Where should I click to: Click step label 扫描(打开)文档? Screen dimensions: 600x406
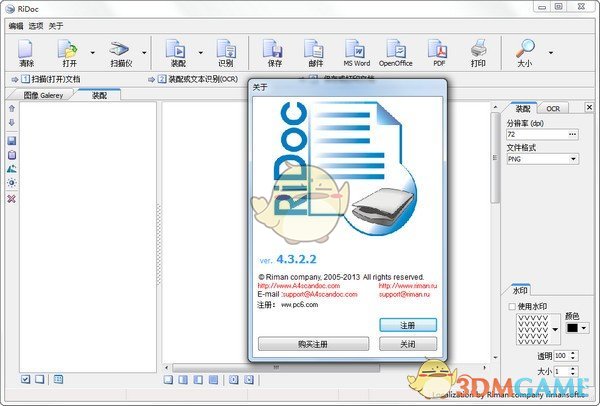point(56,79)
